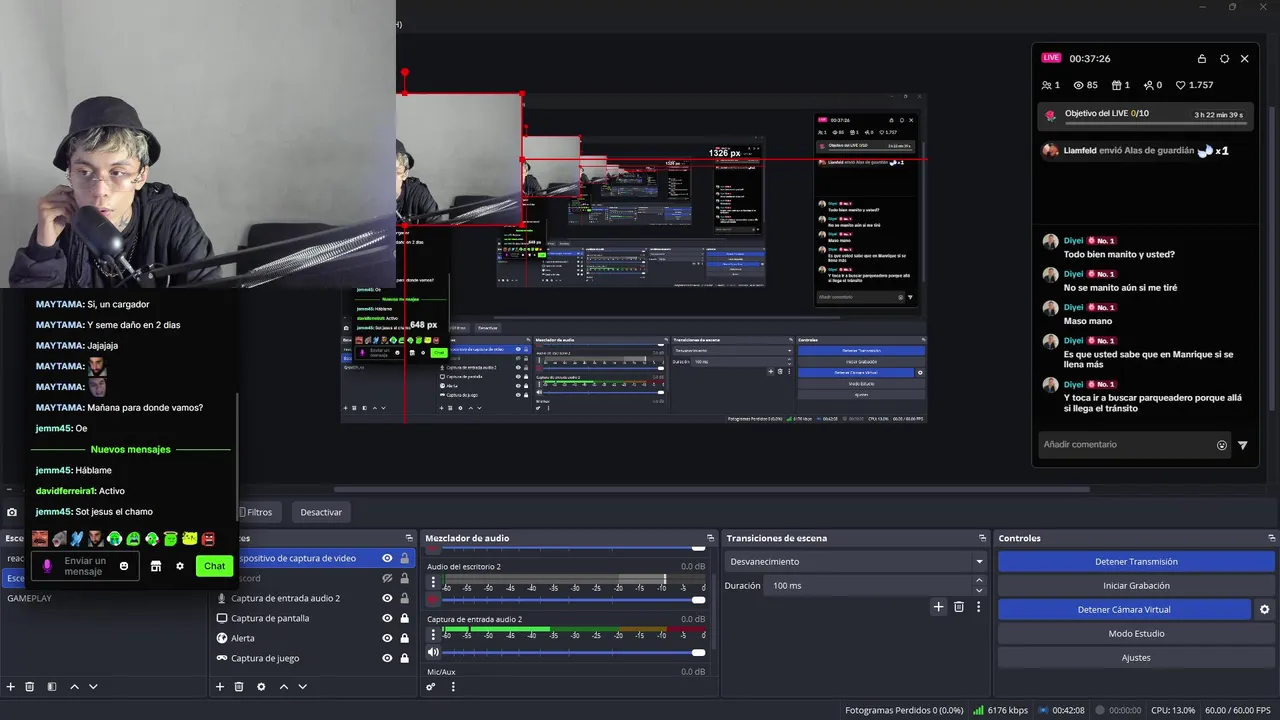Open emoji picker in TikTok comment box
This screenshot has height=720, width=1280.
pos(1222,445)
